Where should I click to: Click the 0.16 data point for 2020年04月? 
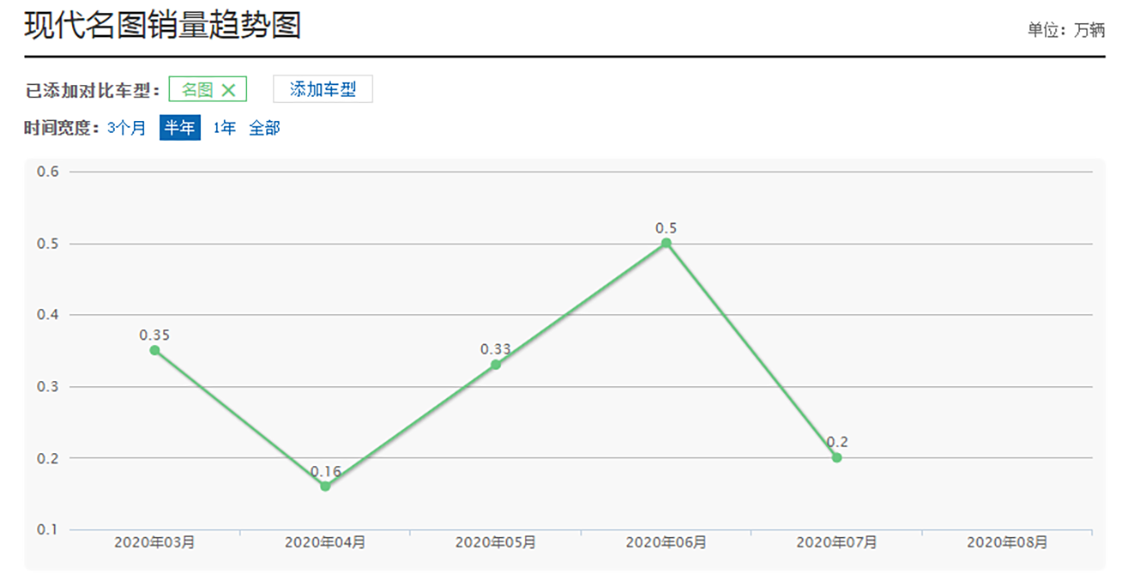[x=325, y=486]
